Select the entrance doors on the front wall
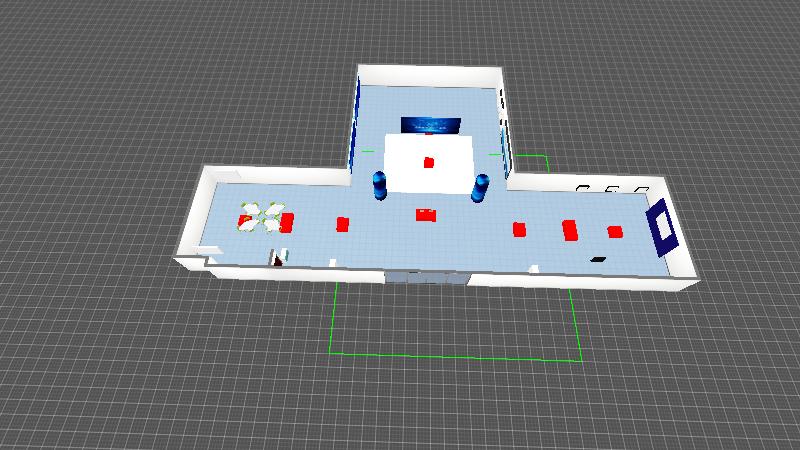The height and width of the screenshot is (450, 800). pyautogui.click(x=425, y=277)
